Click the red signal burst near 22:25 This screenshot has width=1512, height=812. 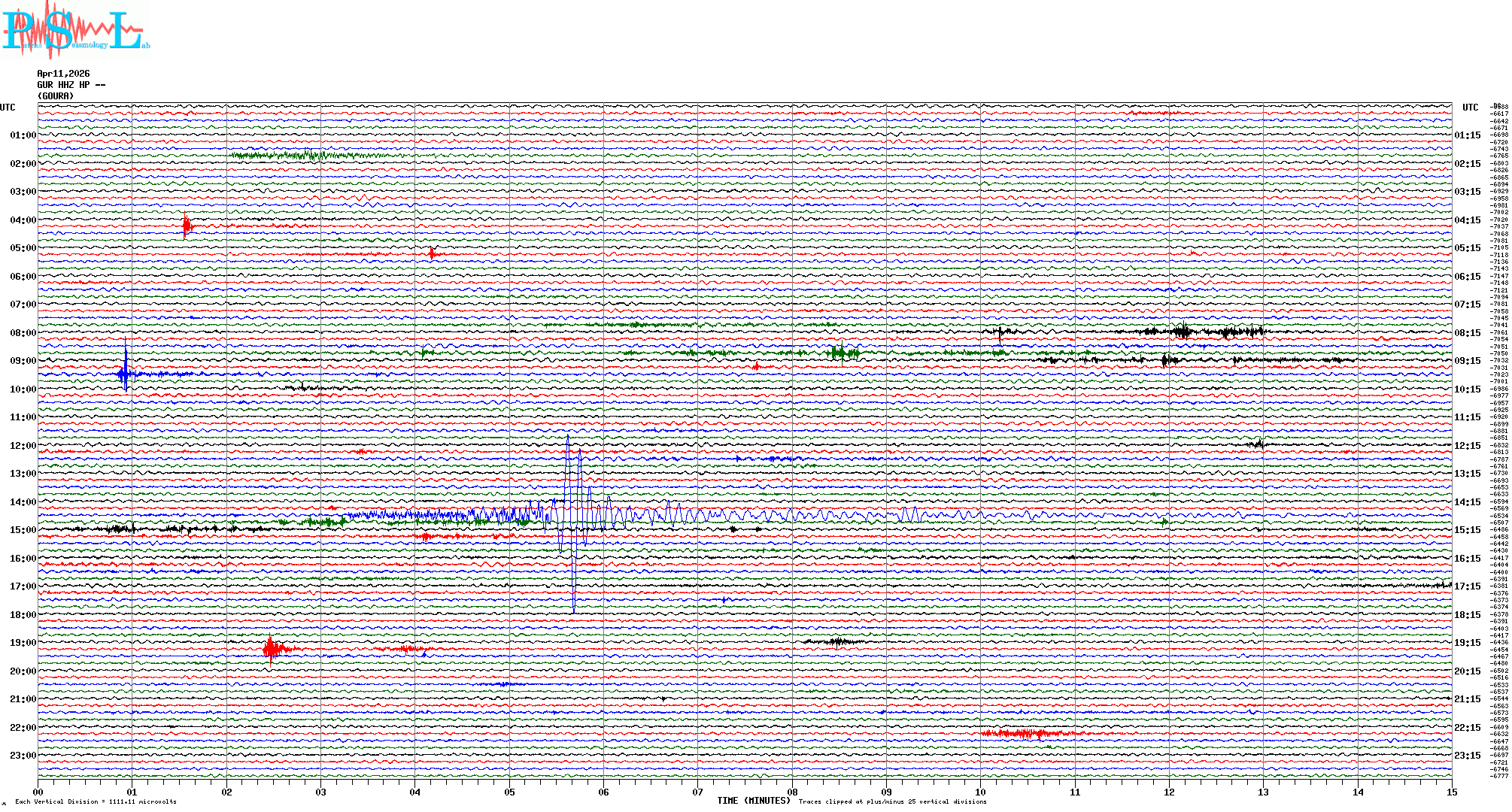point(1027,733)
